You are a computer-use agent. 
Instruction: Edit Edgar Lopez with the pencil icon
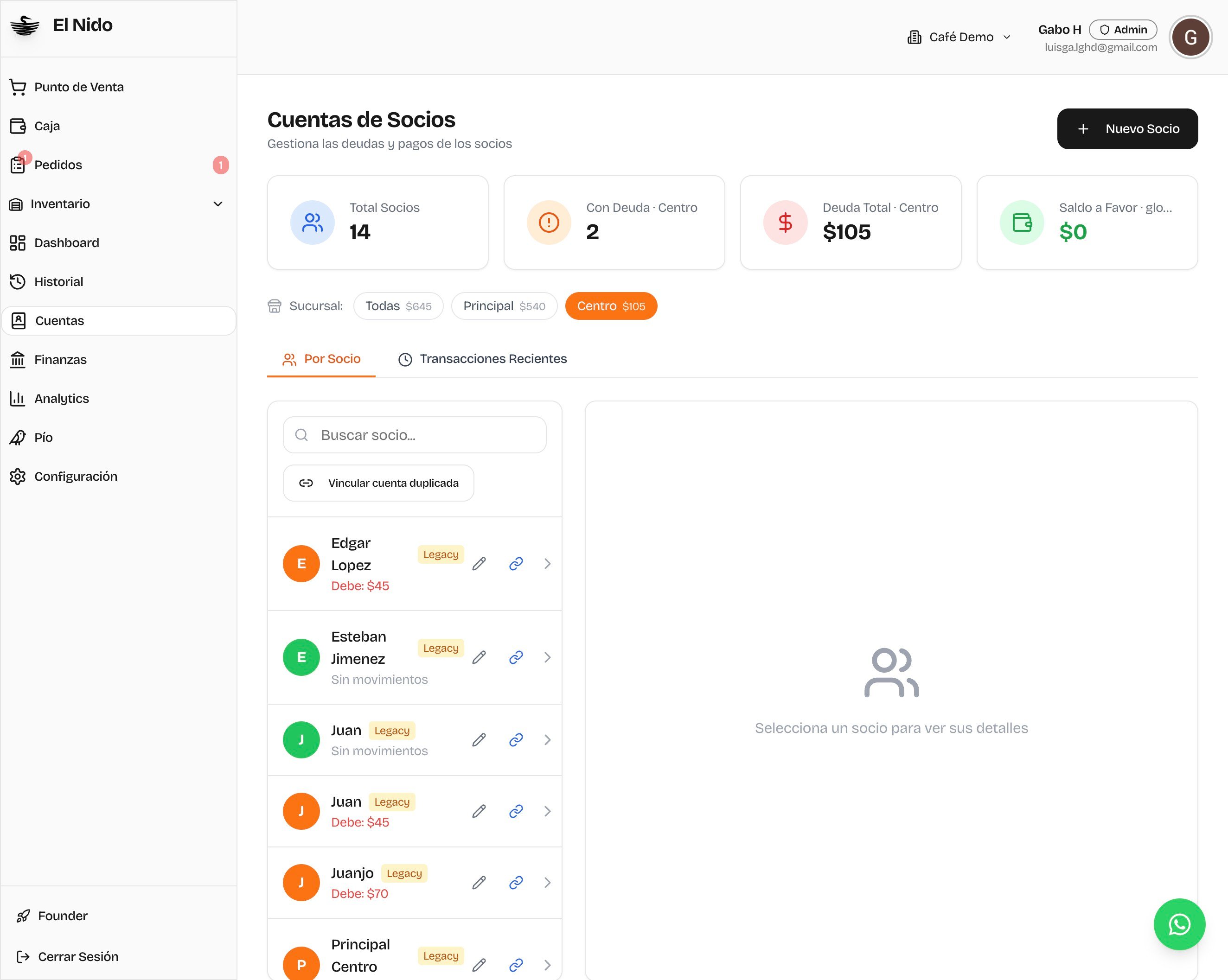(x=479, y=564)
